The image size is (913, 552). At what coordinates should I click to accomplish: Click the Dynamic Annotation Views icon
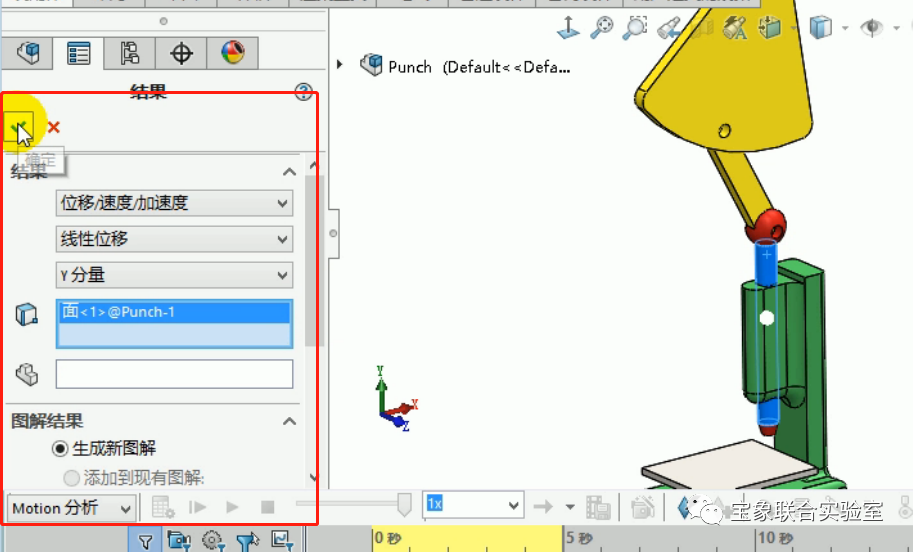735,27
